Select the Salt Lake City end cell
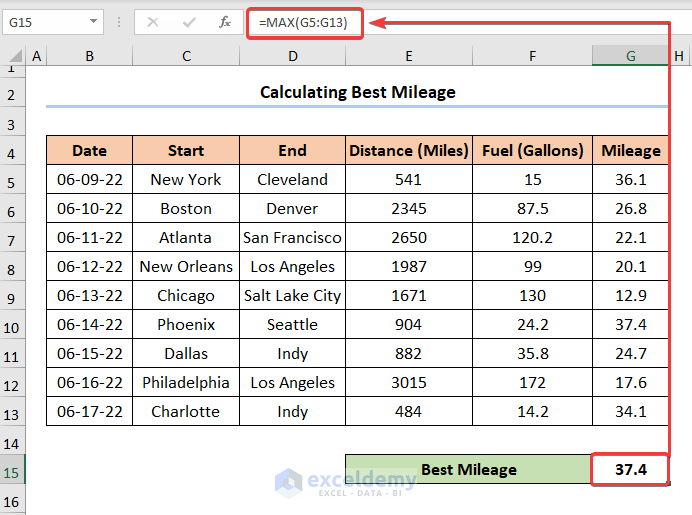Screen dimensions: 692x515 click(293, 296)
